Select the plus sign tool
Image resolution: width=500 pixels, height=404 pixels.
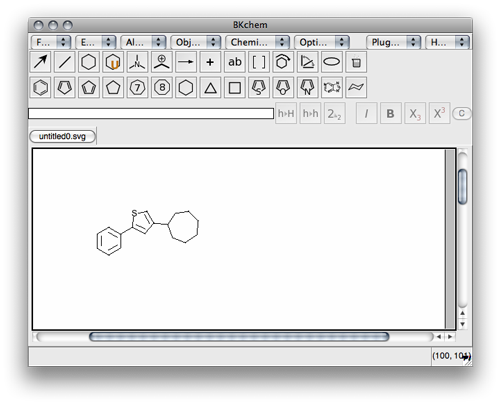(210, 62)
